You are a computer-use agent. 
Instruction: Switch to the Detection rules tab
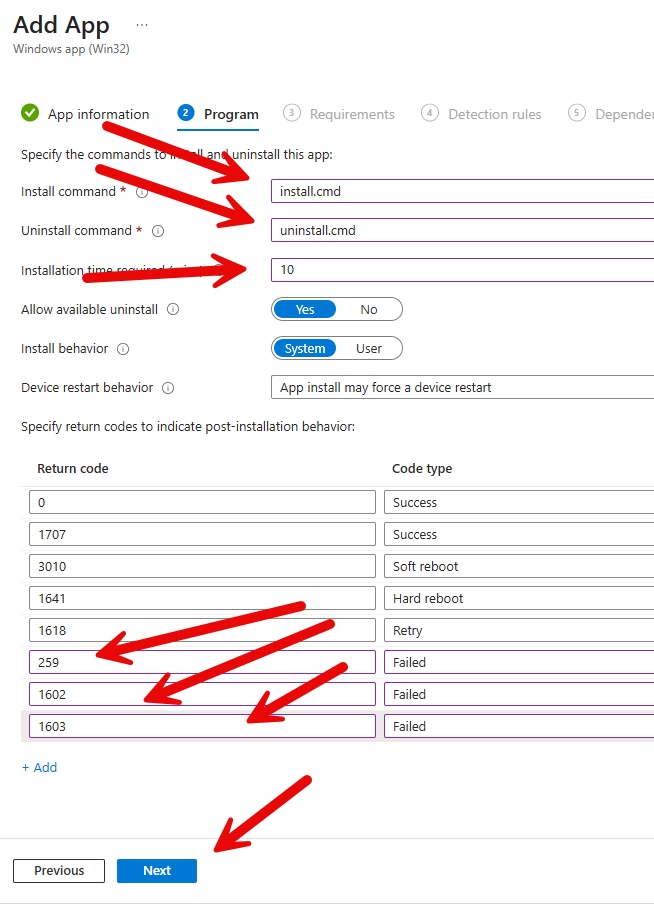click(x=494, y=114)
